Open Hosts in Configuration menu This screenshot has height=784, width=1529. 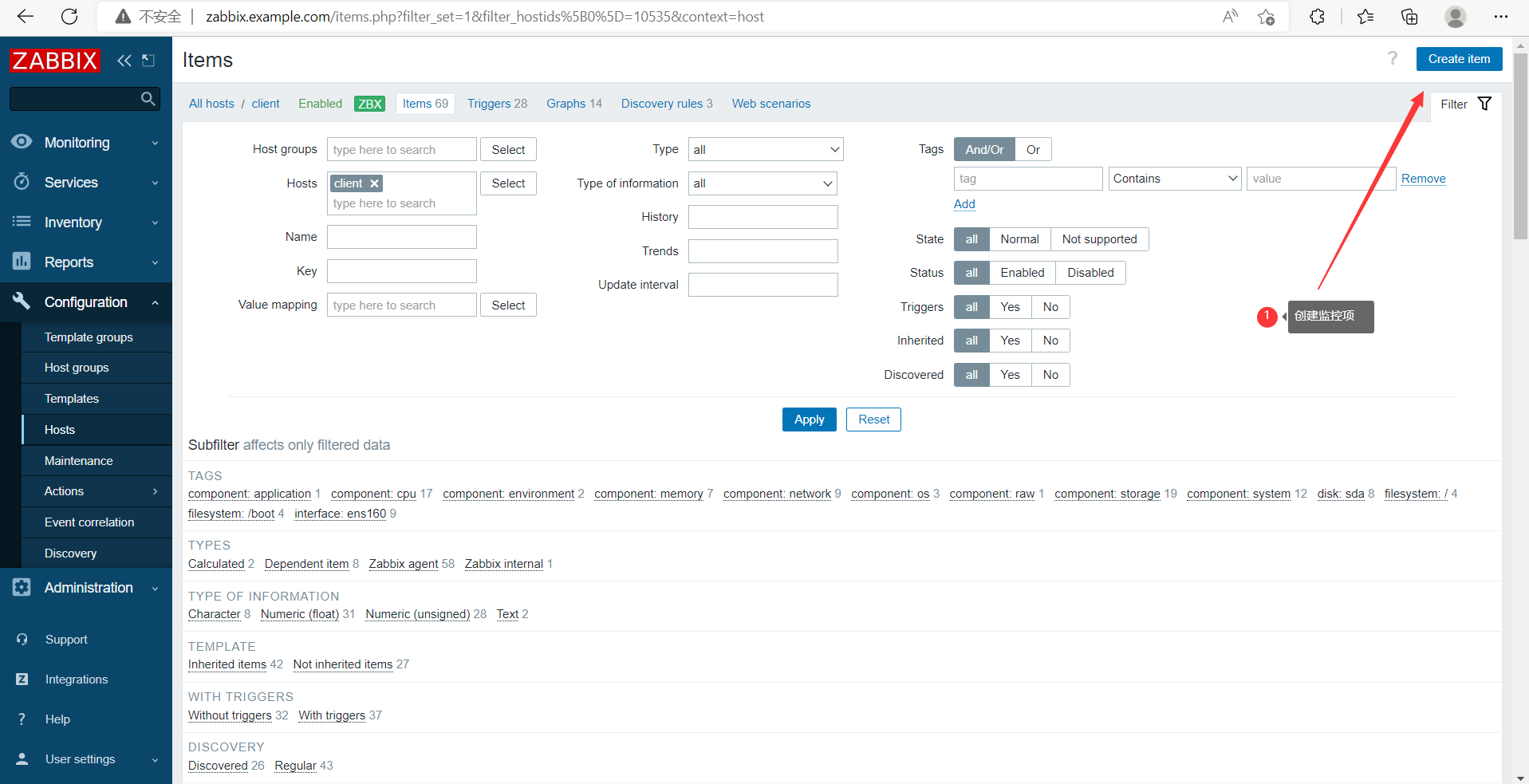(60, 430)
